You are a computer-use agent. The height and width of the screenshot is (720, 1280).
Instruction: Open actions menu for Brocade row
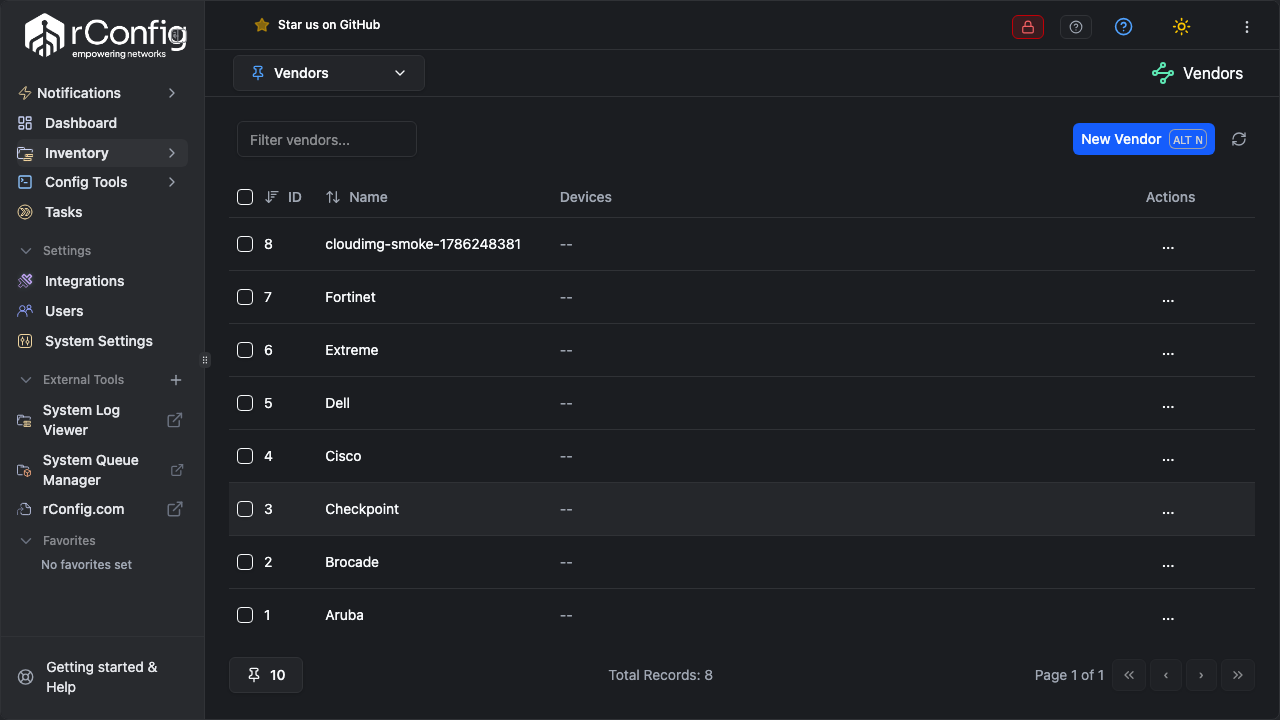[1168, 563]
